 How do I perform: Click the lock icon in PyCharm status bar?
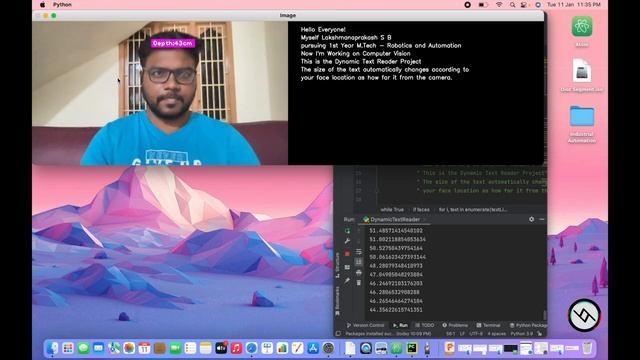[x=540, y=334]
